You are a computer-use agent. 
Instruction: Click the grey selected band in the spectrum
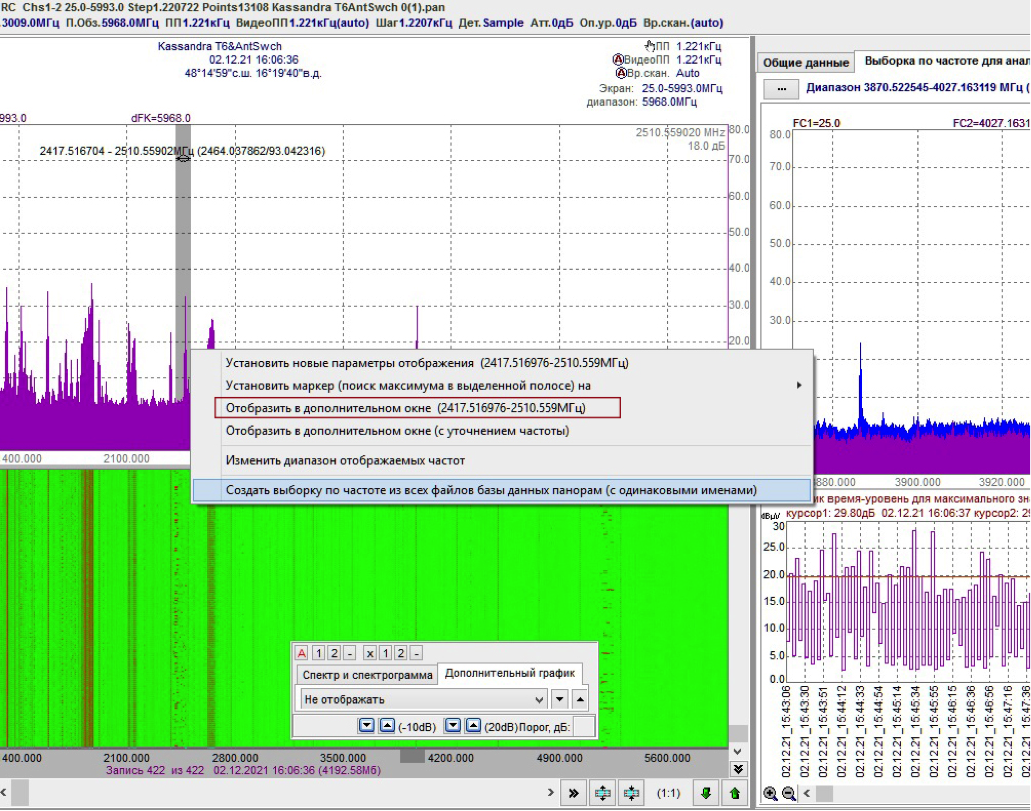coord(183,263)
